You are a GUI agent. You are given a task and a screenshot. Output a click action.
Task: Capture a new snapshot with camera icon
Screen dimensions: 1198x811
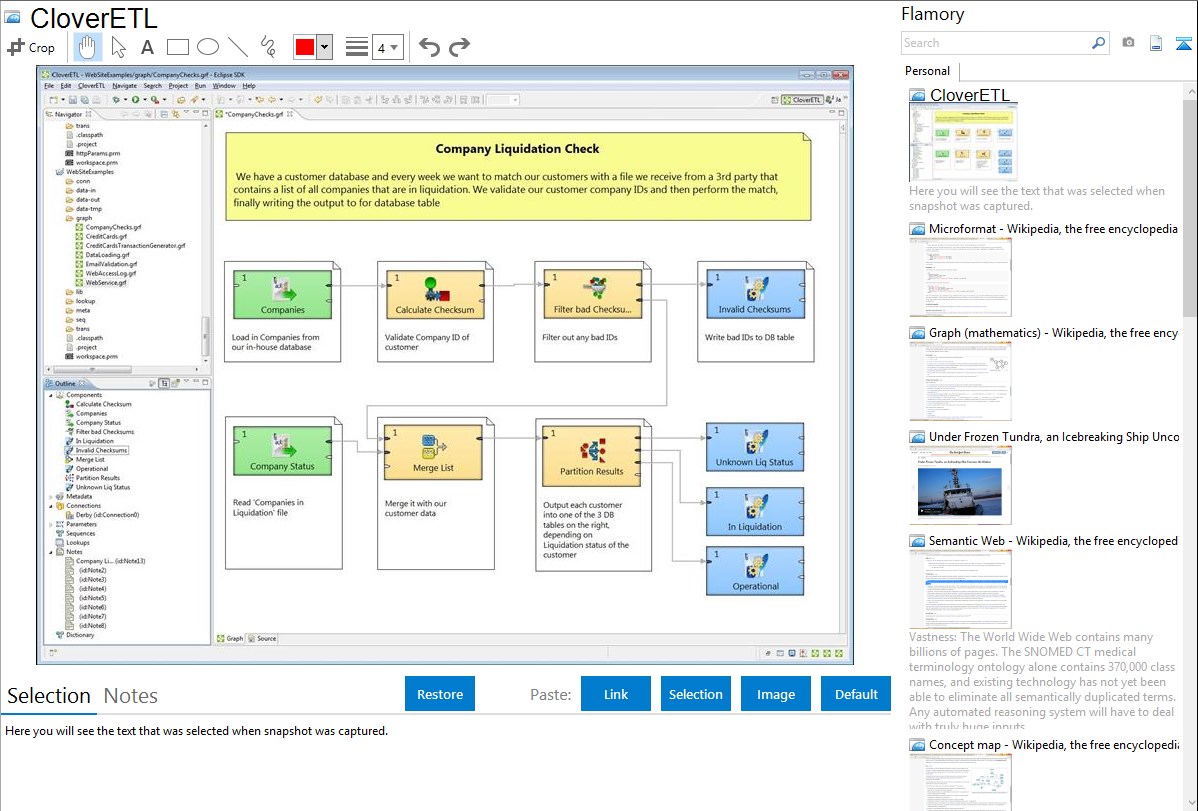1128,43
